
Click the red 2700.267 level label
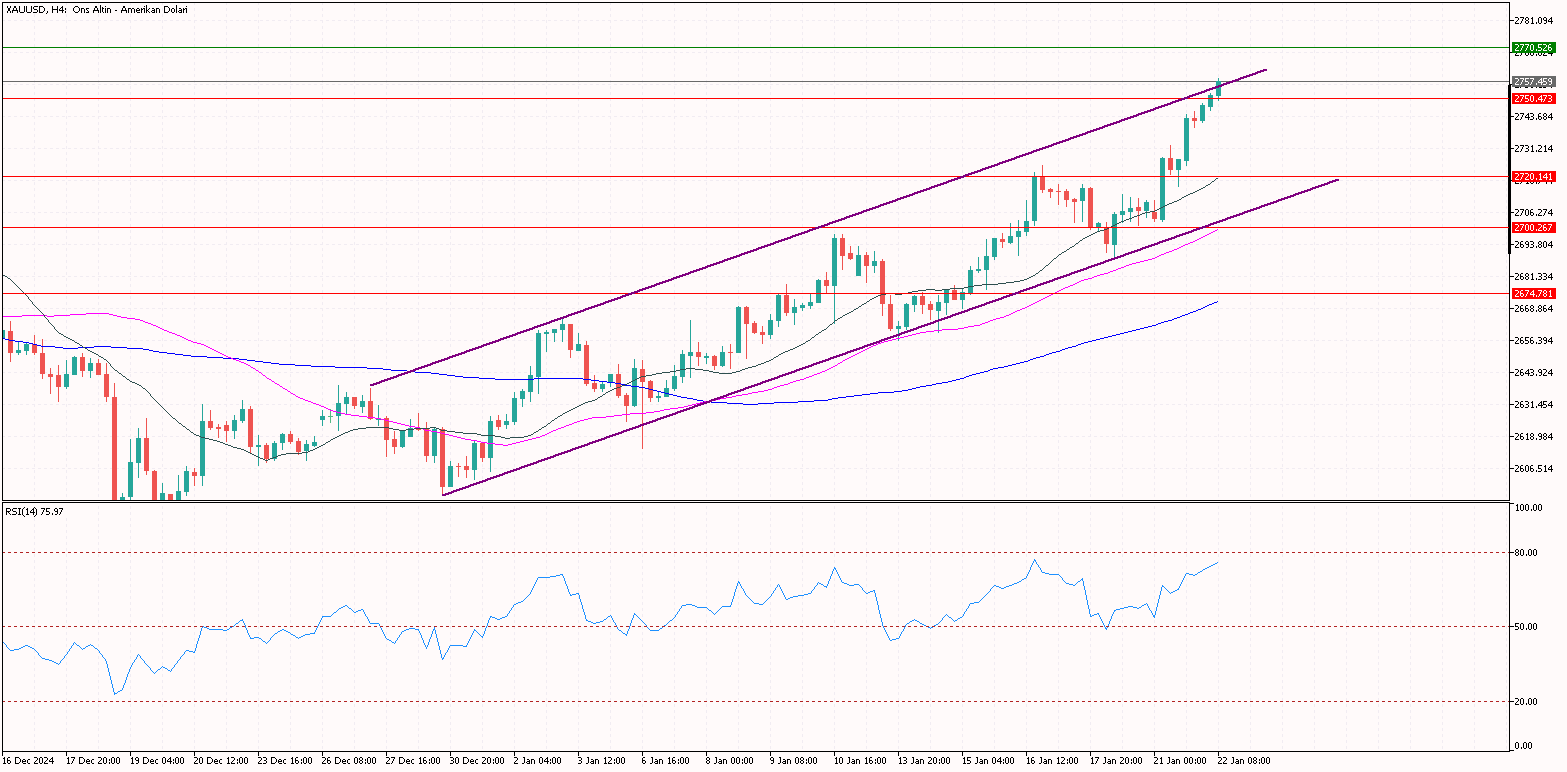click(x=1533, y=227)
